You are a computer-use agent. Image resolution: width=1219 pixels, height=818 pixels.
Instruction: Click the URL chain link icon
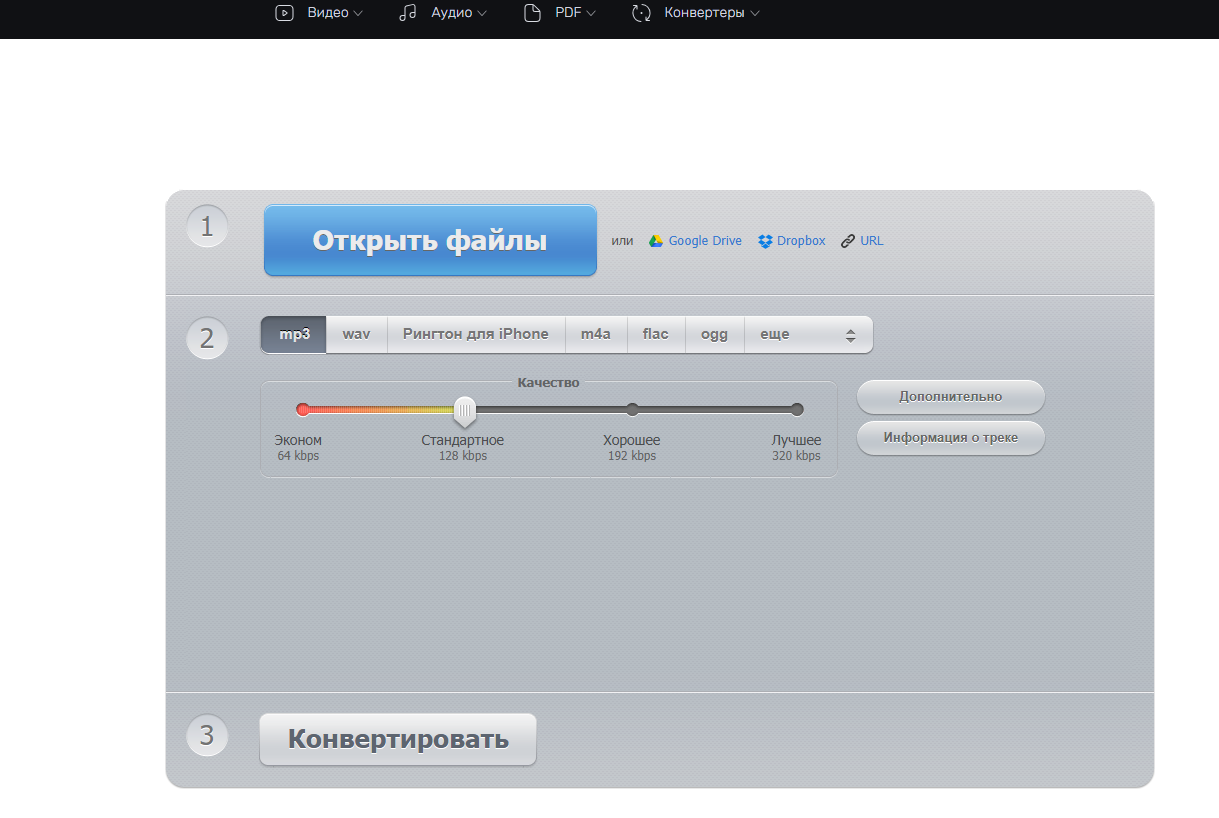[x=848, y=241]
